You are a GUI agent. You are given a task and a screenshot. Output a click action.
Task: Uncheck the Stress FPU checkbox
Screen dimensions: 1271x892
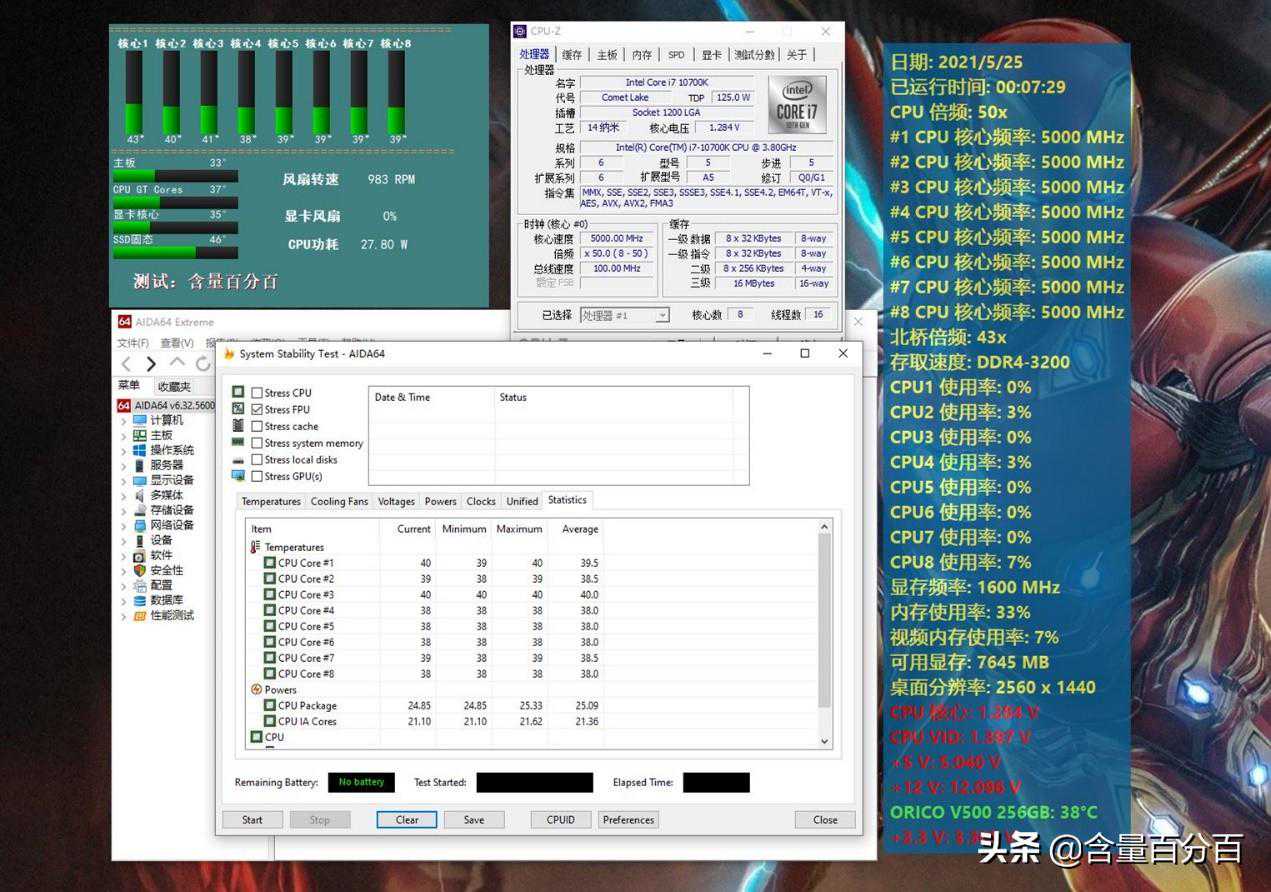[257, 410]
